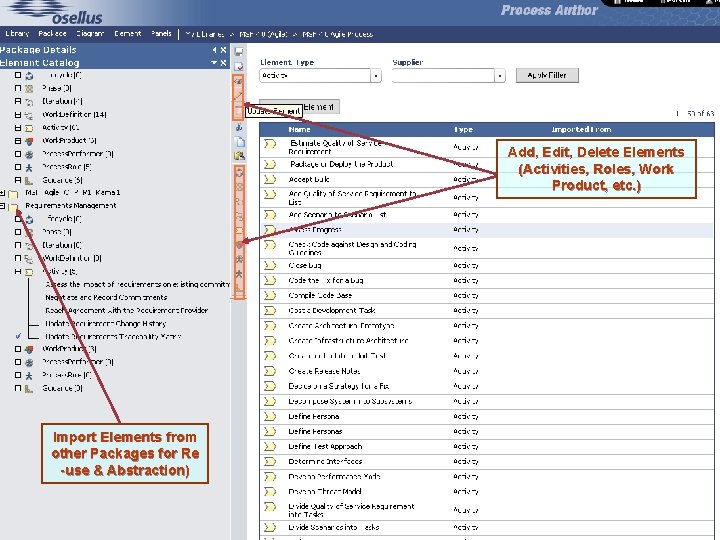Tick the box beside WorkDefinition [0] under Requirements Management
This screenshot has width=720, height=540.
(18, 258)
